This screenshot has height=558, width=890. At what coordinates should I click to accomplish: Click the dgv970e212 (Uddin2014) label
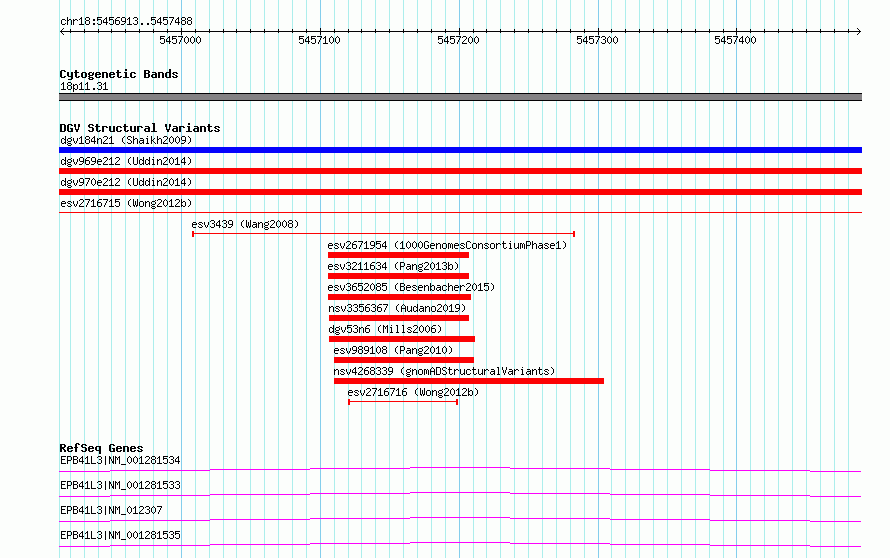point(126,182)
